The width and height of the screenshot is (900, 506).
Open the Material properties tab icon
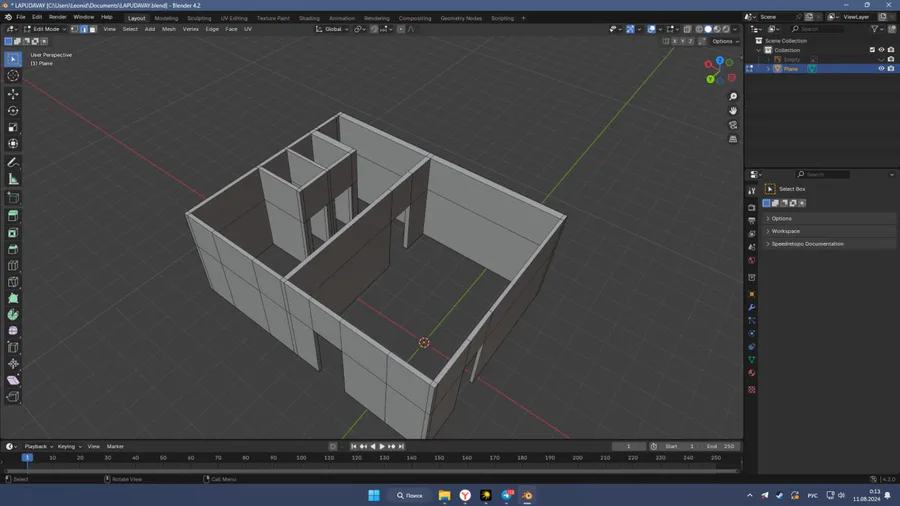(x=752, y=373)
